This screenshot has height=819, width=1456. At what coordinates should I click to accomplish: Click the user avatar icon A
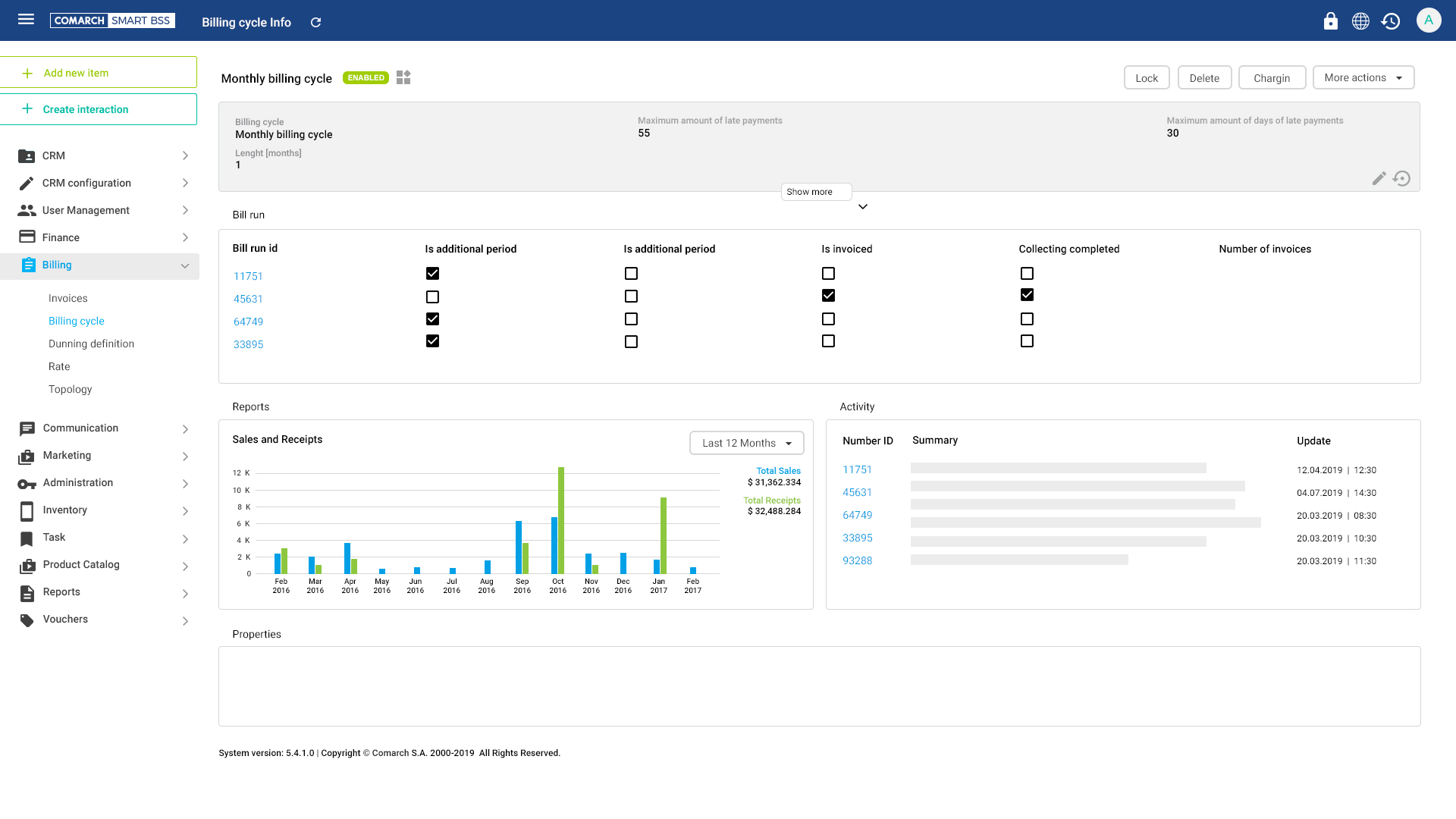[1429, 20]
